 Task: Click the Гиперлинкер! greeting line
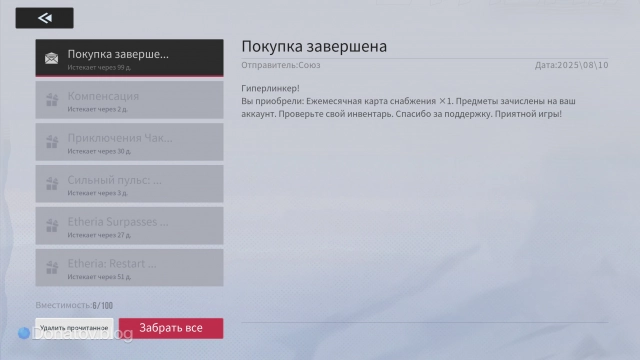[x=270, y=88]
